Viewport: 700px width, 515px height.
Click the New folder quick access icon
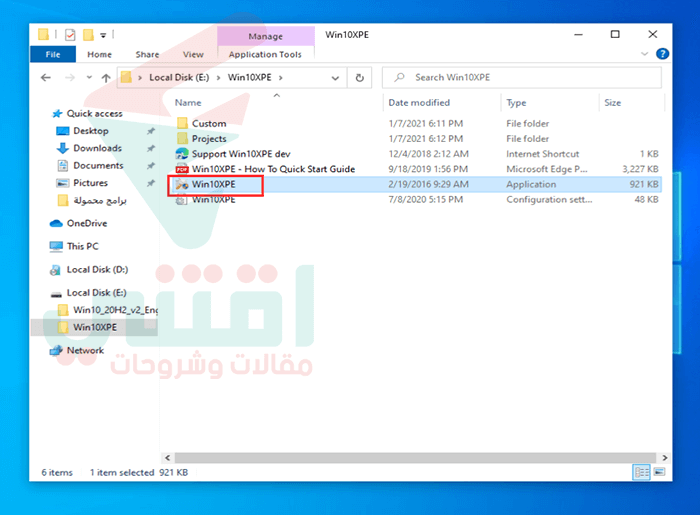click(88, 34)
